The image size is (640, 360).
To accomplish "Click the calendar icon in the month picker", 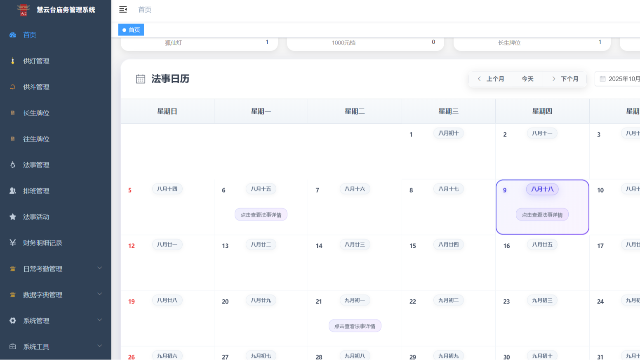I will [602, 79].
